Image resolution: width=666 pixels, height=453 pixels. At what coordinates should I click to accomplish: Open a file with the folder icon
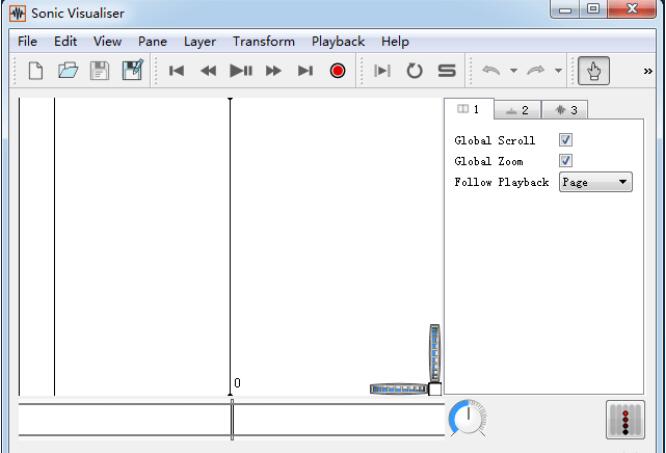(x=68, y=70)
